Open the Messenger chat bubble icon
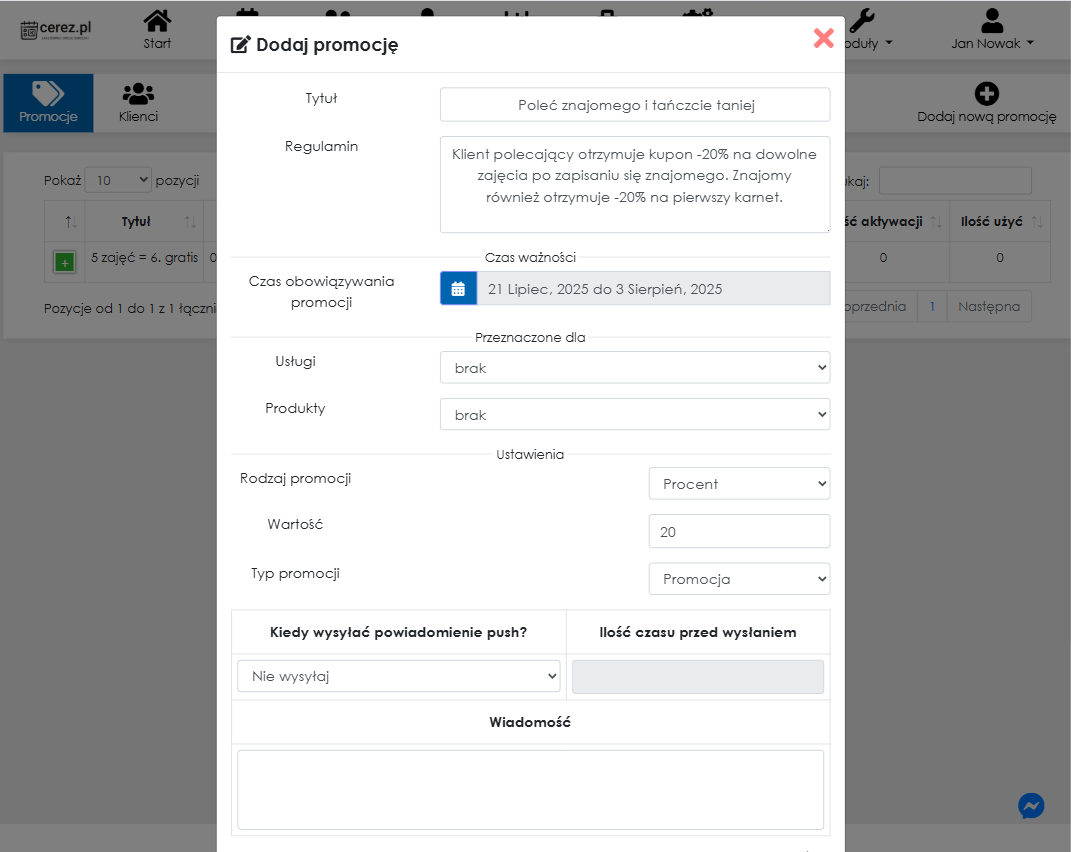This screenshot has width=1071, height=852. pos(1031,806)
